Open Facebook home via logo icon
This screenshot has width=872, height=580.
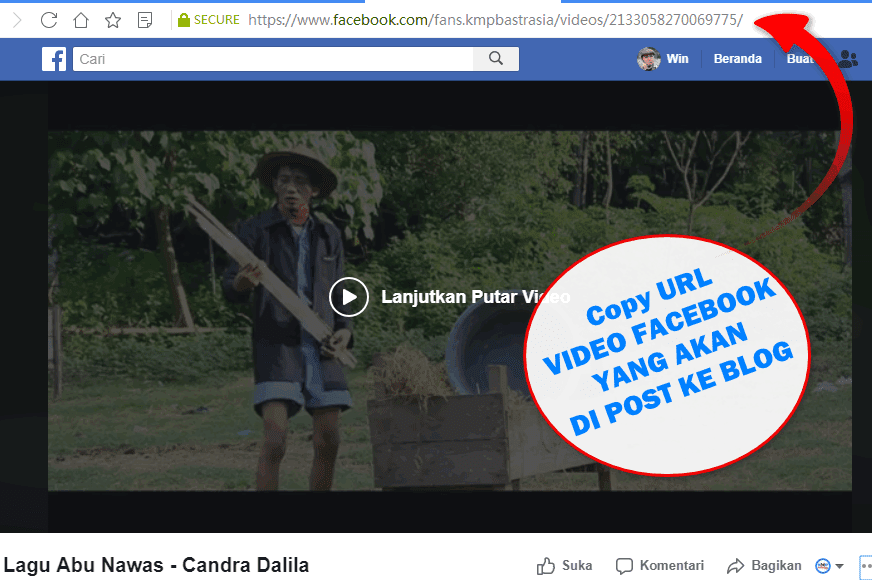pos(54,59)
